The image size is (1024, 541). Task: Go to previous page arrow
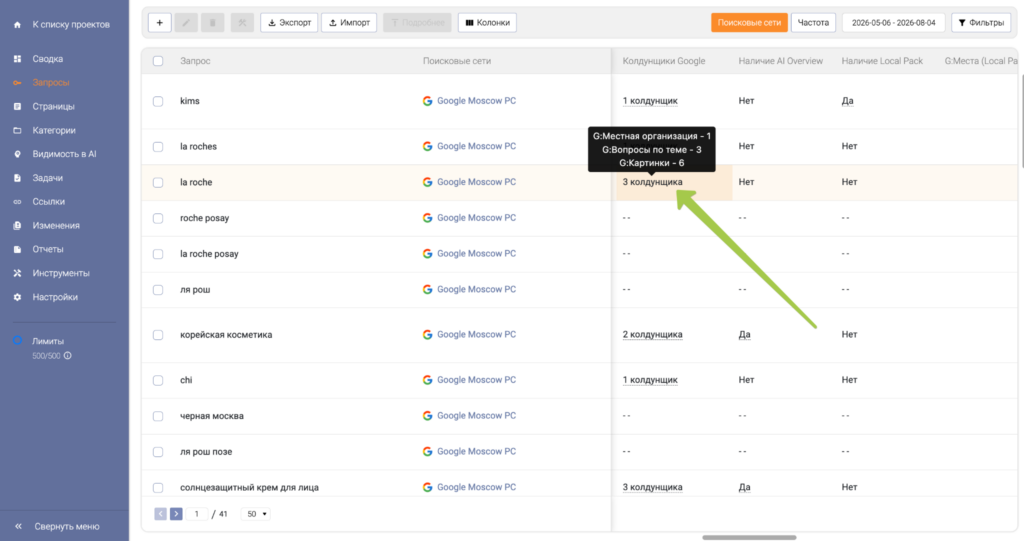tap(161, 514)
